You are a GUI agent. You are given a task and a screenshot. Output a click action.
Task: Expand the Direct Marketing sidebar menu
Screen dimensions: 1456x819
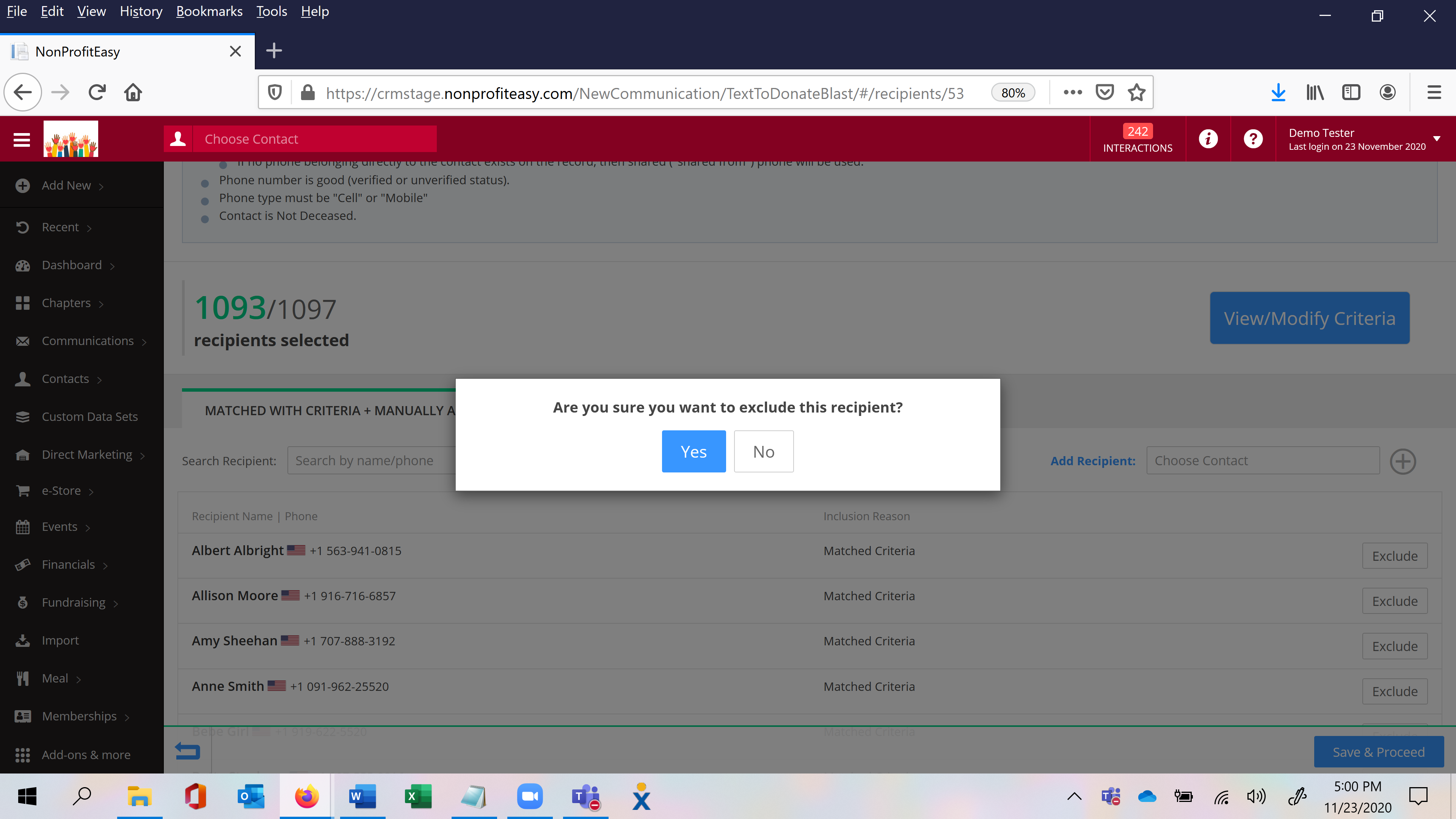pos(86,455)
